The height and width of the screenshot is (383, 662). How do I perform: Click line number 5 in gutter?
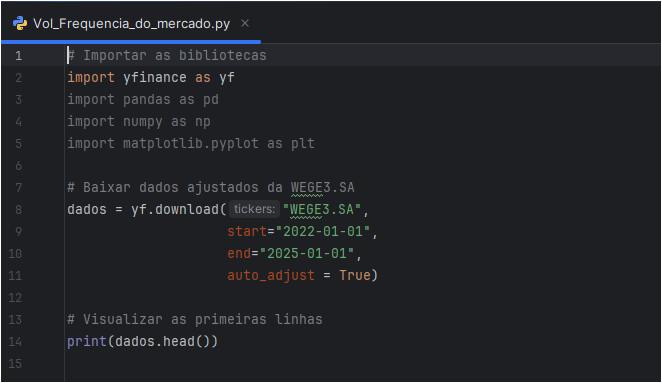[x=19, y=144]
